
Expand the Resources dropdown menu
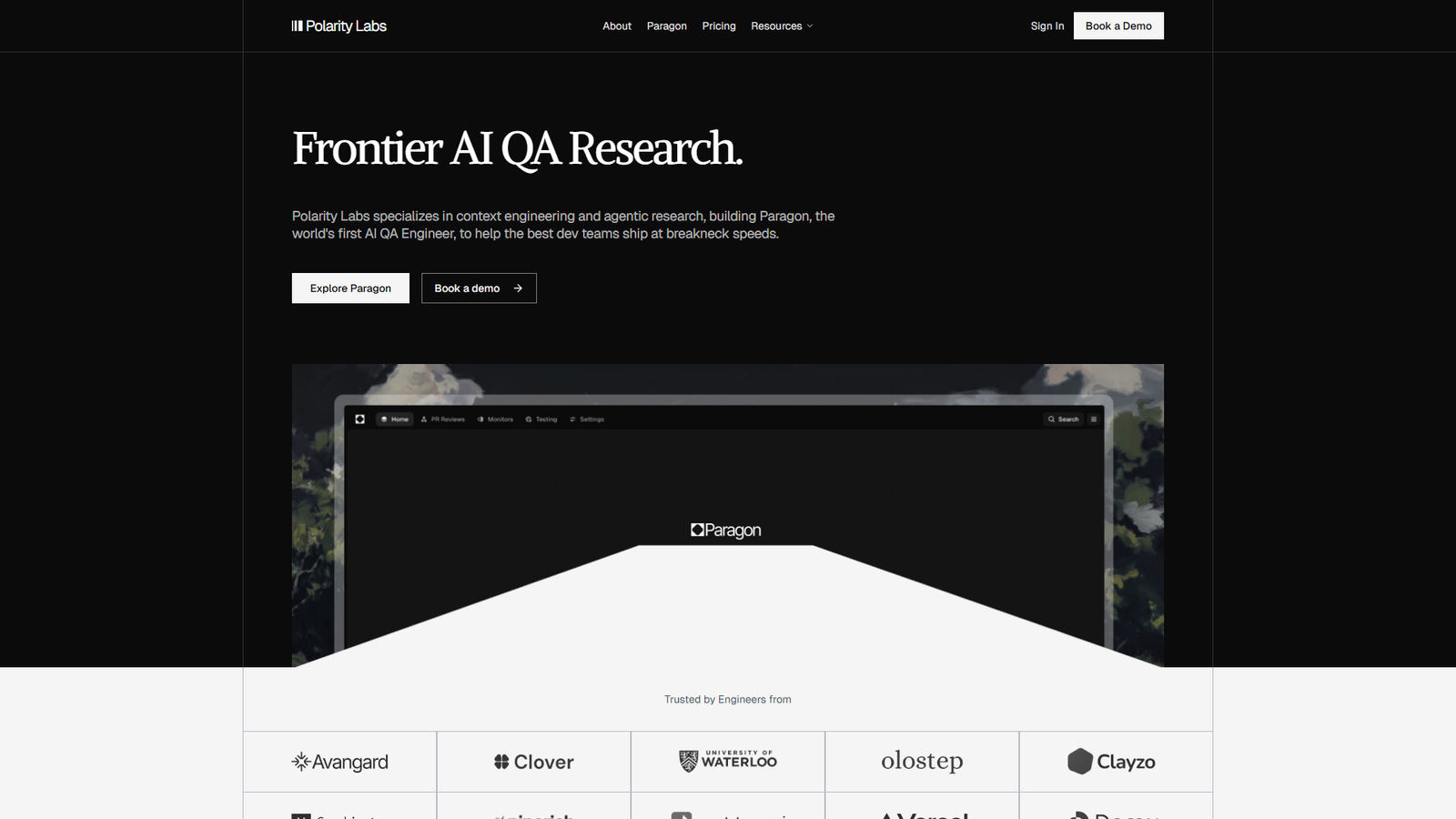pos(782,26)
